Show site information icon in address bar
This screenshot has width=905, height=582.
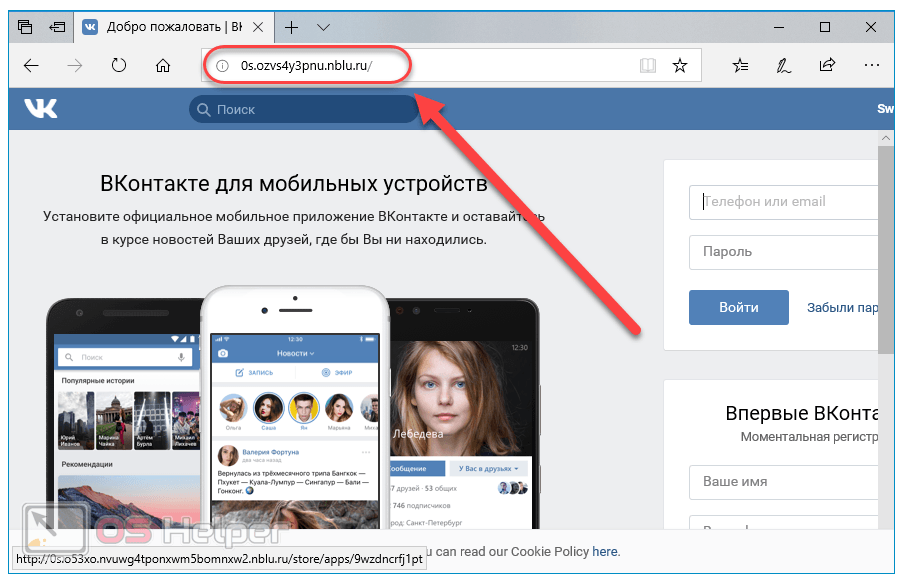coord(222,66)
